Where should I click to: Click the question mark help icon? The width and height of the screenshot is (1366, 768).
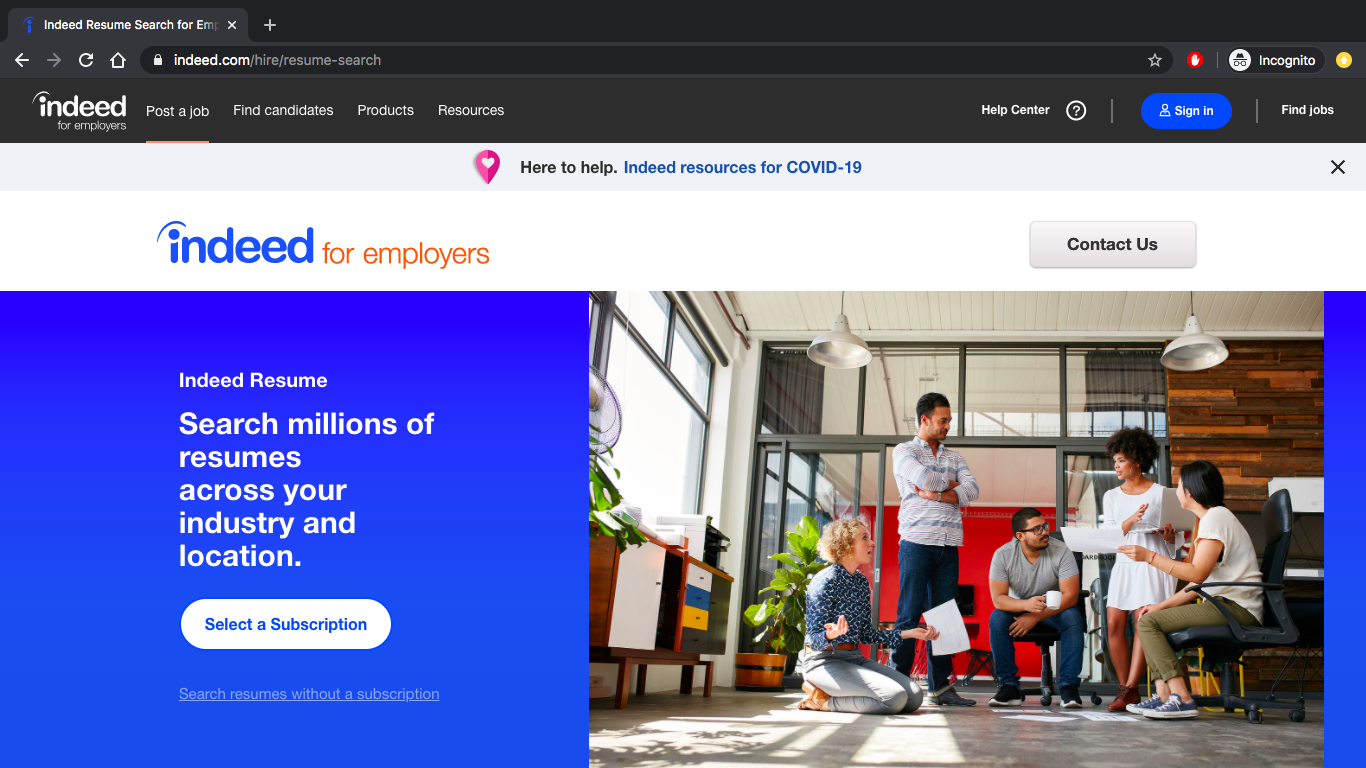(1076, 111)
